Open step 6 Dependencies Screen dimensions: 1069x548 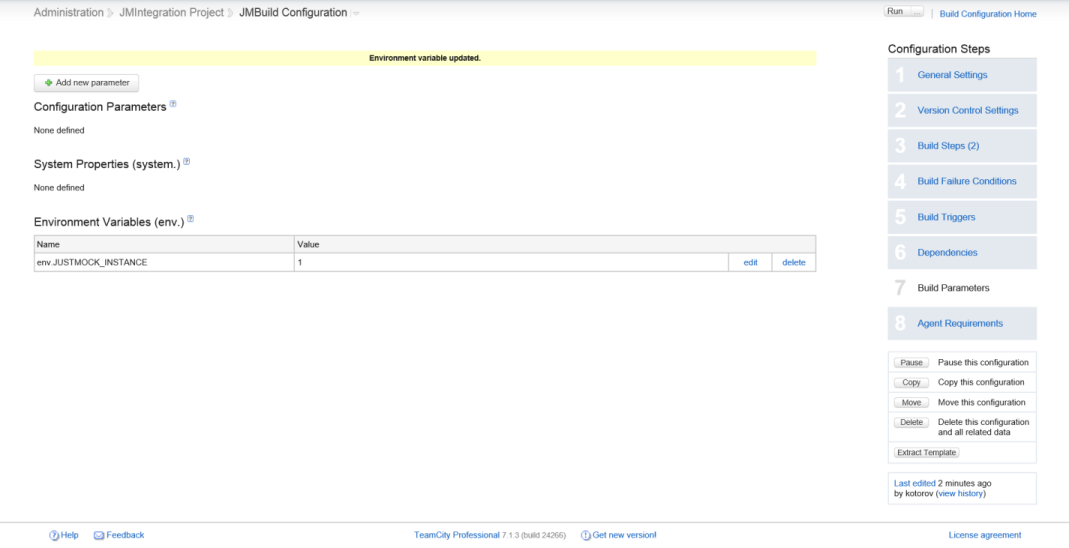coord(962,253)
